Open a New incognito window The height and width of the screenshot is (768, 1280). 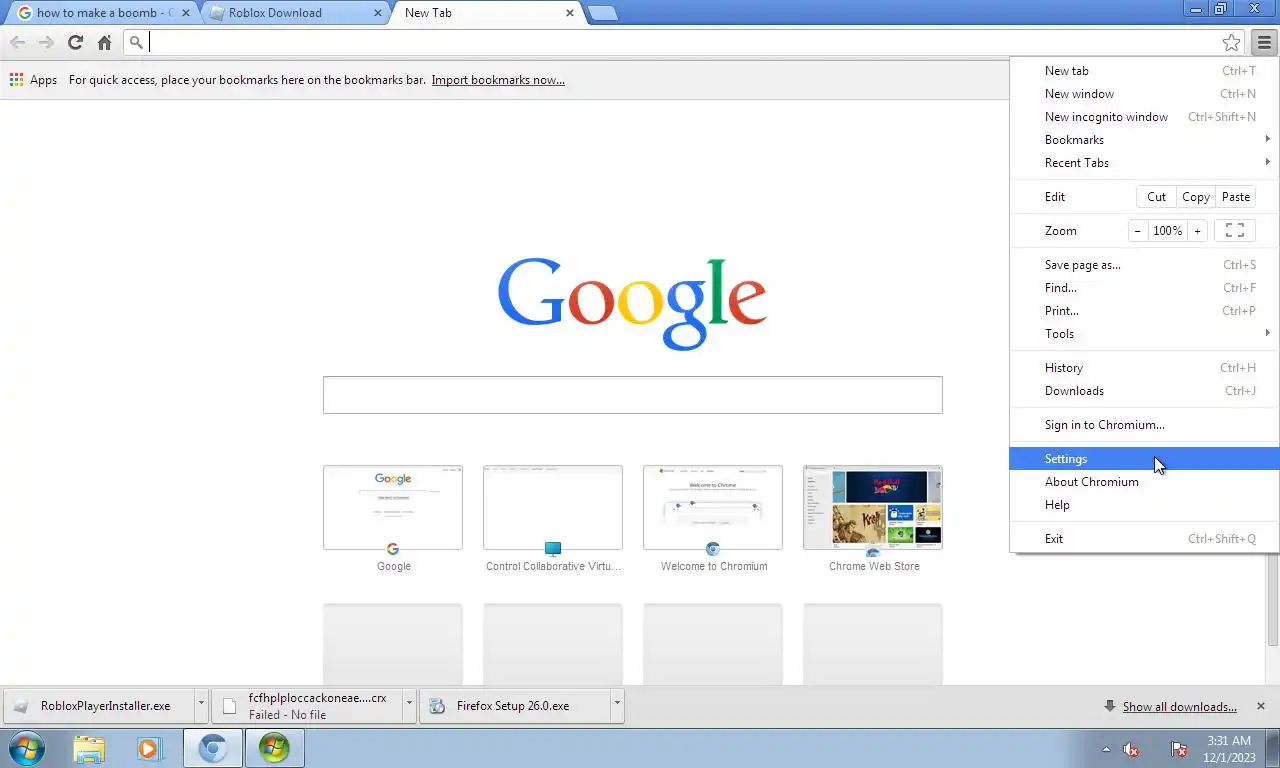(x=1145, y=117)
